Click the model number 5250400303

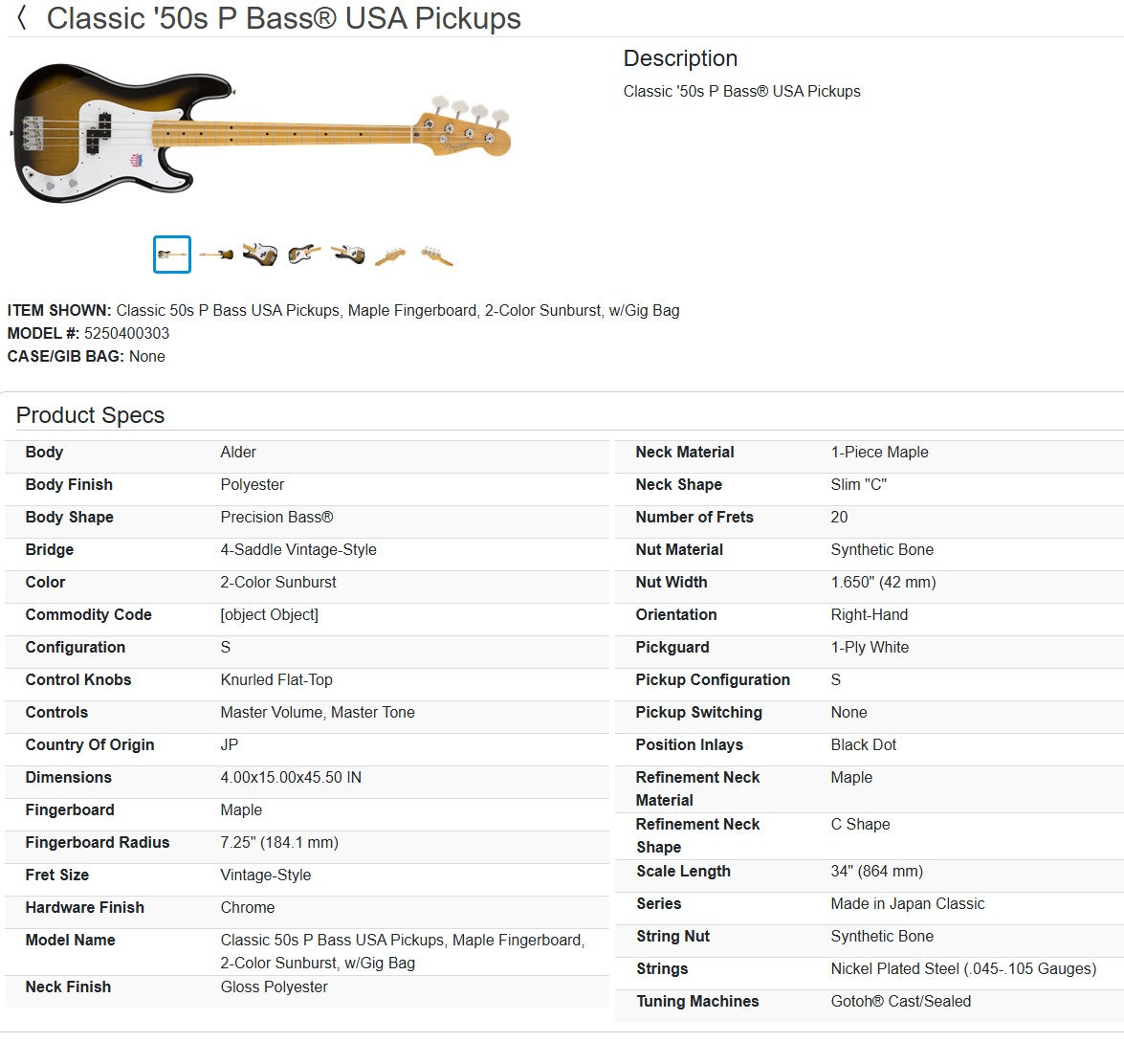(x=126, y=333)
